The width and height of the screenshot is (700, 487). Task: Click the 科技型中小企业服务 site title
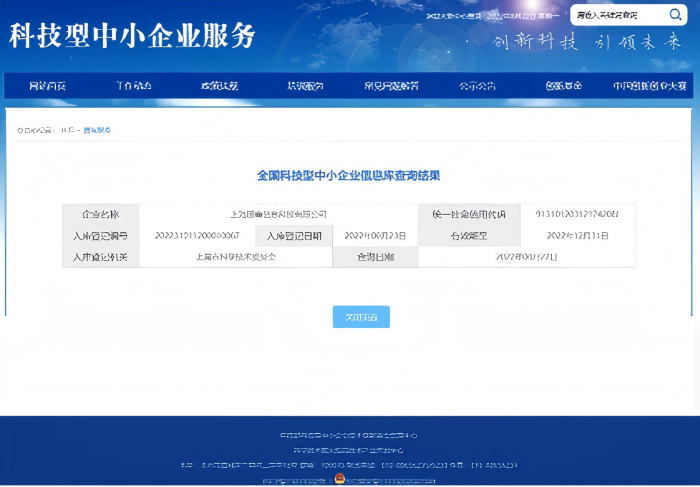[x=133, y=36]
